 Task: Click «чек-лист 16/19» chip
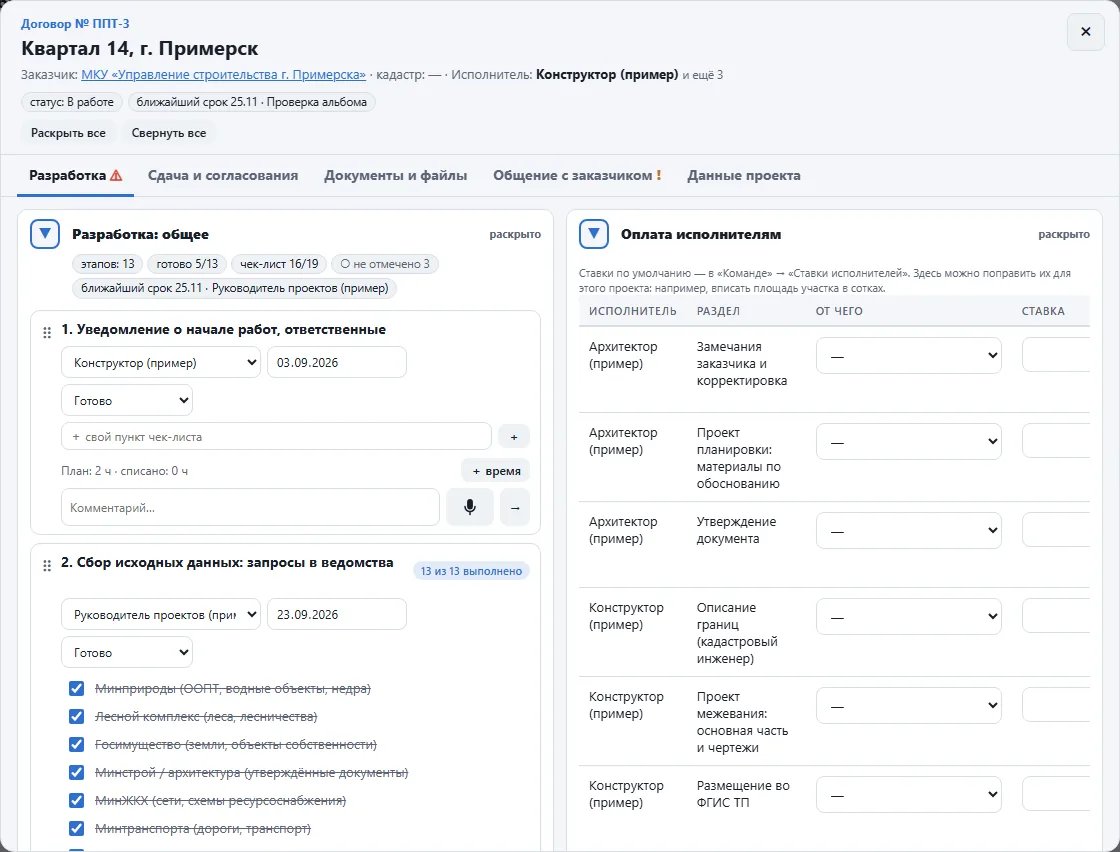pos(279,264)
